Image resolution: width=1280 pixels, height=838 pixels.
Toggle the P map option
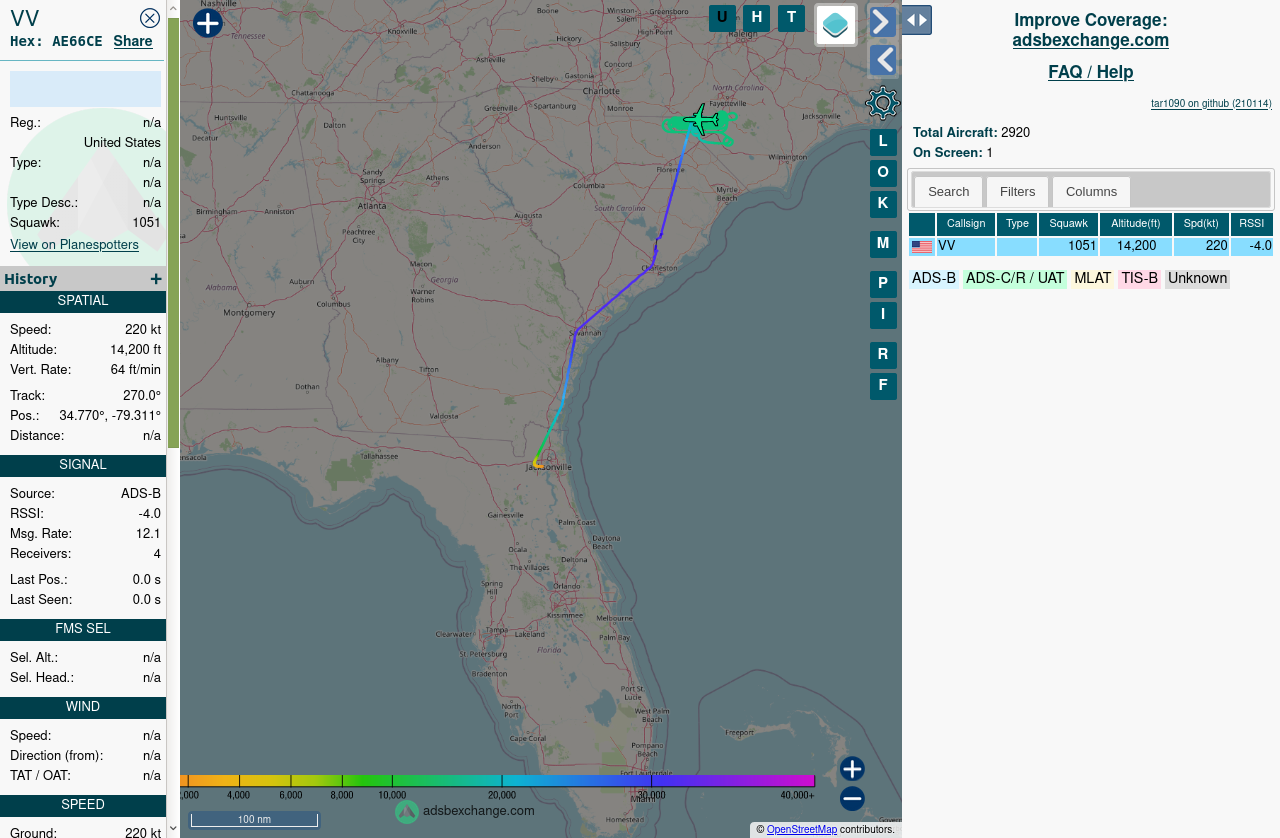pos(883,284)
